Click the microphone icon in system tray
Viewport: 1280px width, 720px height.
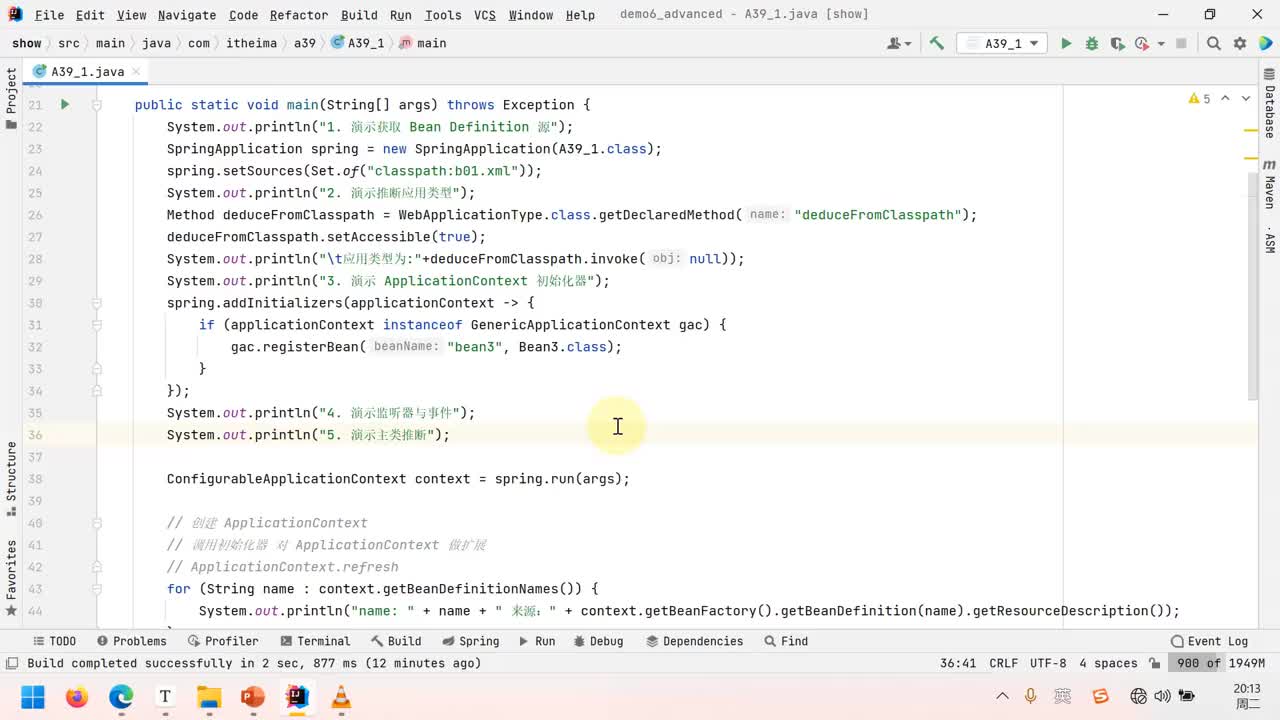[1030, 696]
